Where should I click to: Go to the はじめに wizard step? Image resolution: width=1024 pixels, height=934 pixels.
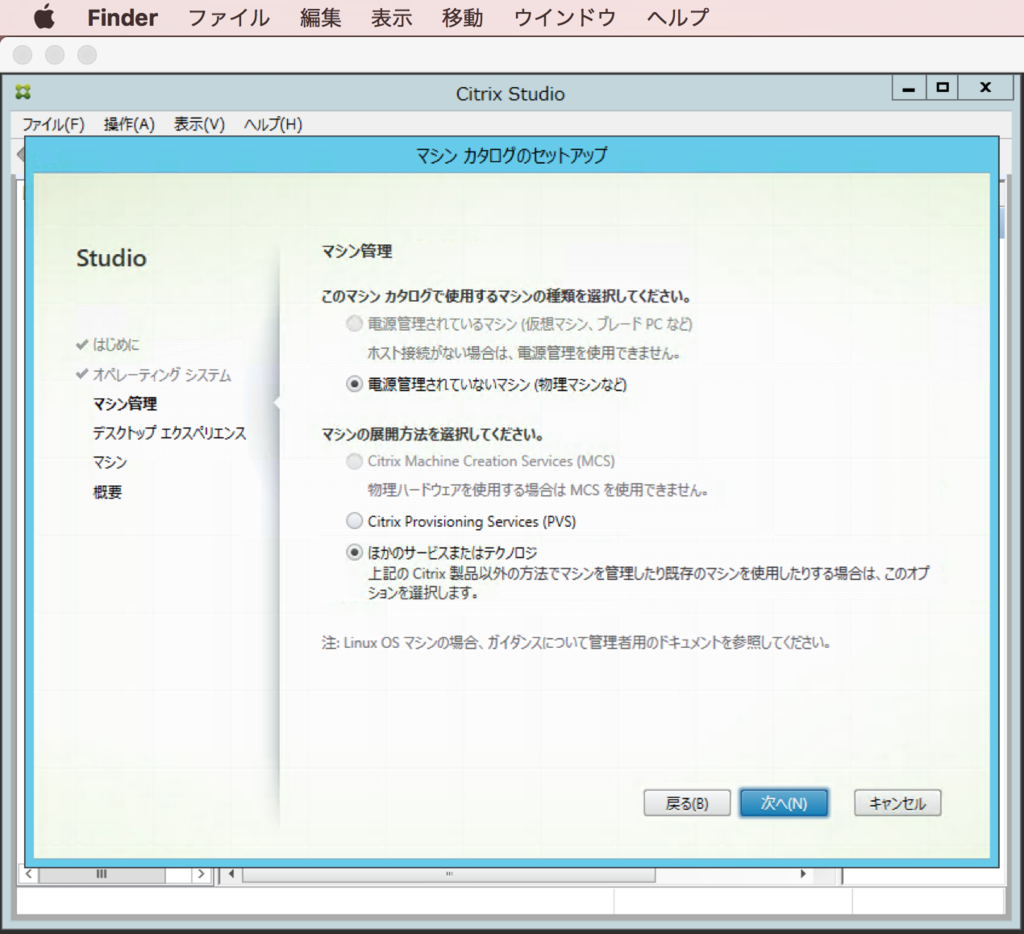click(x=116, y=344)
